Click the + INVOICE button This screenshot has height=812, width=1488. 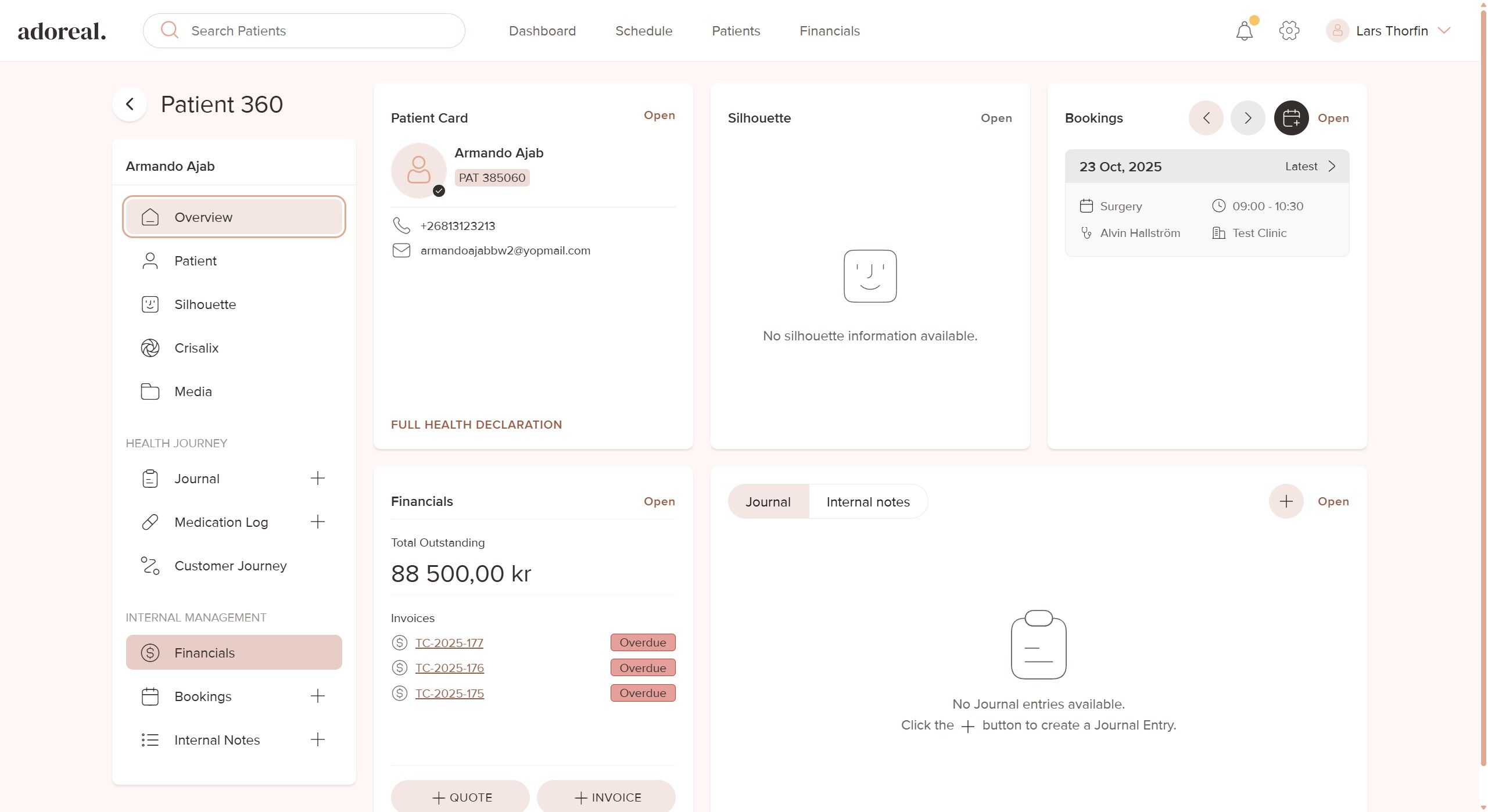pyautogui.click(x=606, y=797)
